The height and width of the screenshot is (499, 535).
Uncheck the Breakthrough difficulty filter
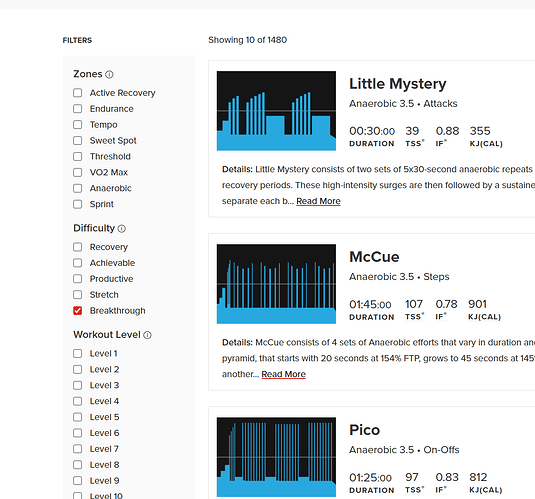[x=77, y=311]
